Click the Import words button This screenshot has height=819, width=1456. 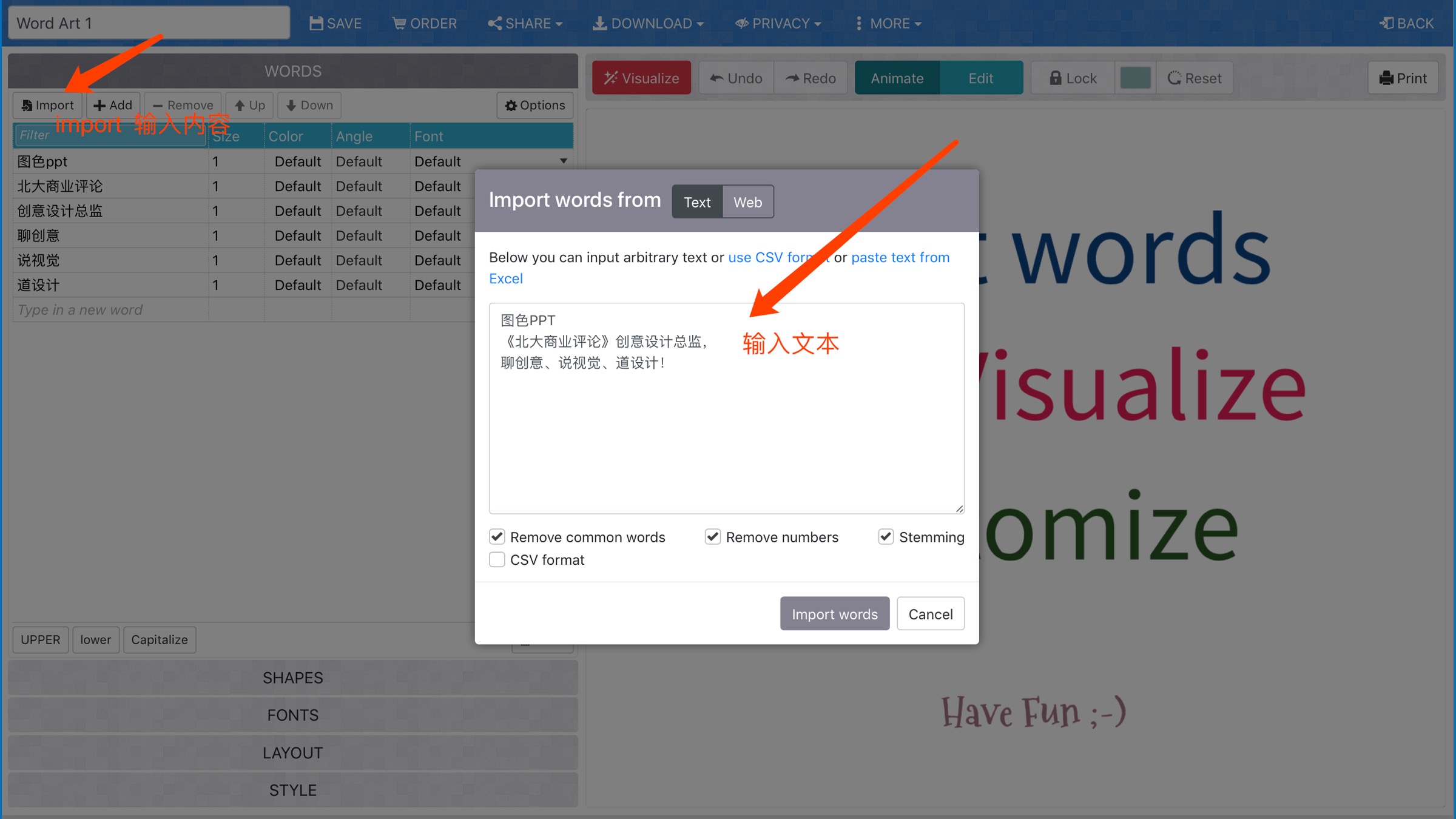(834, 614)
